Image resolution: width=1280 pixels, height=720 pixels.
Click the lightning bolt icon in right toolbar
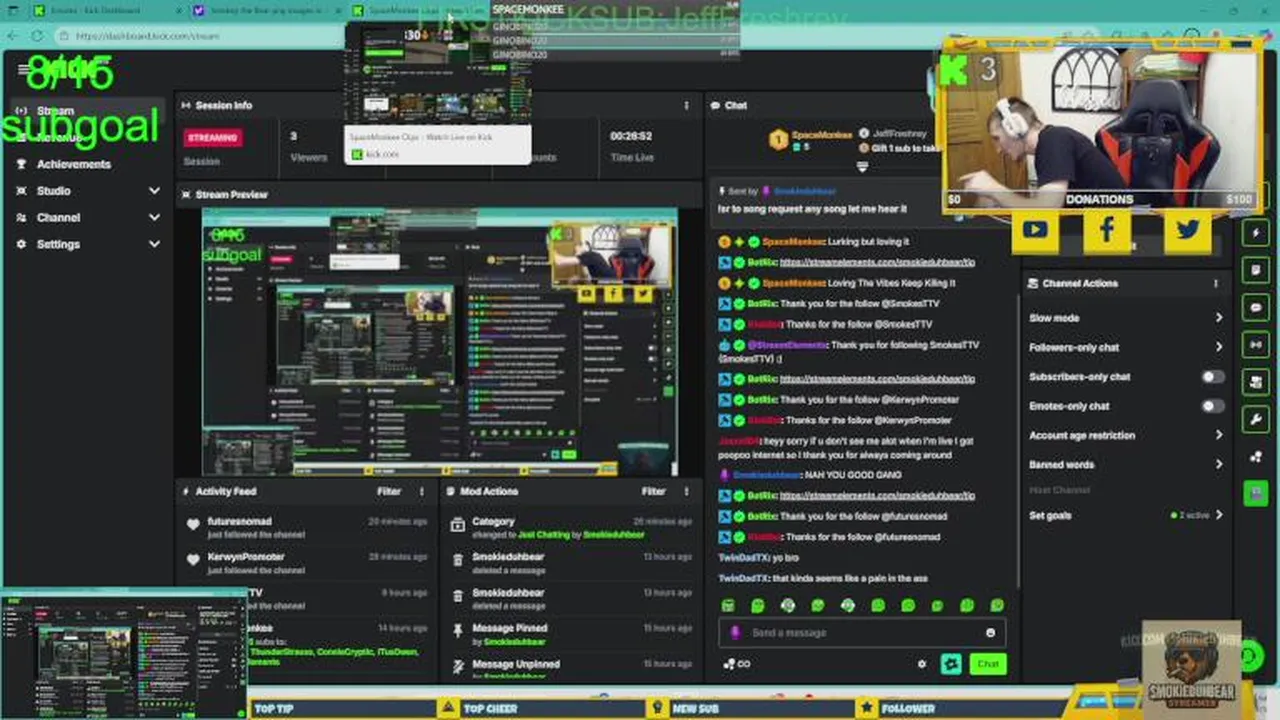click(x=1256, y=232)
